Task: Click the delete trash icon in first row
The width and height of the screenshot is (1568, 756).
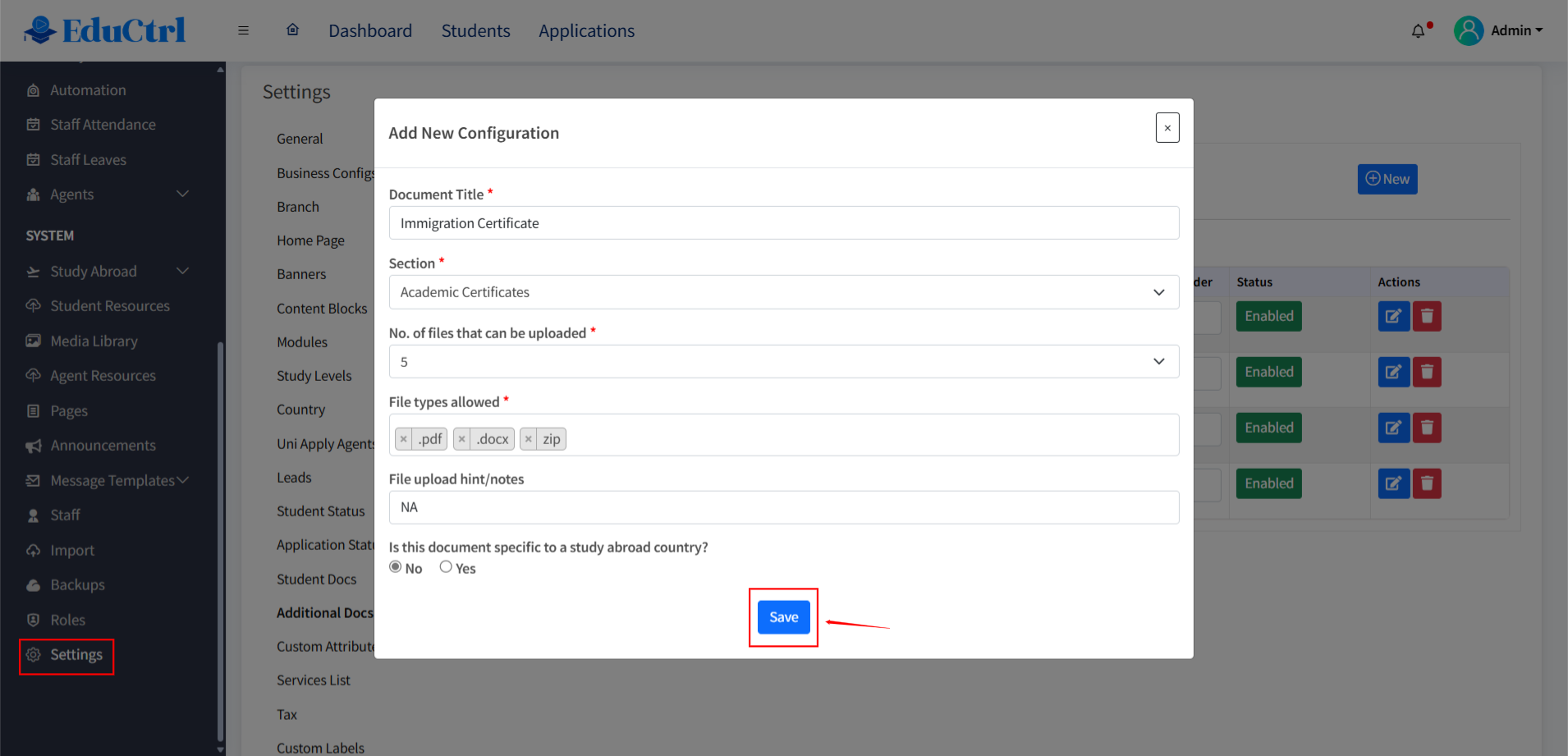Action: tap(1427, 316)
